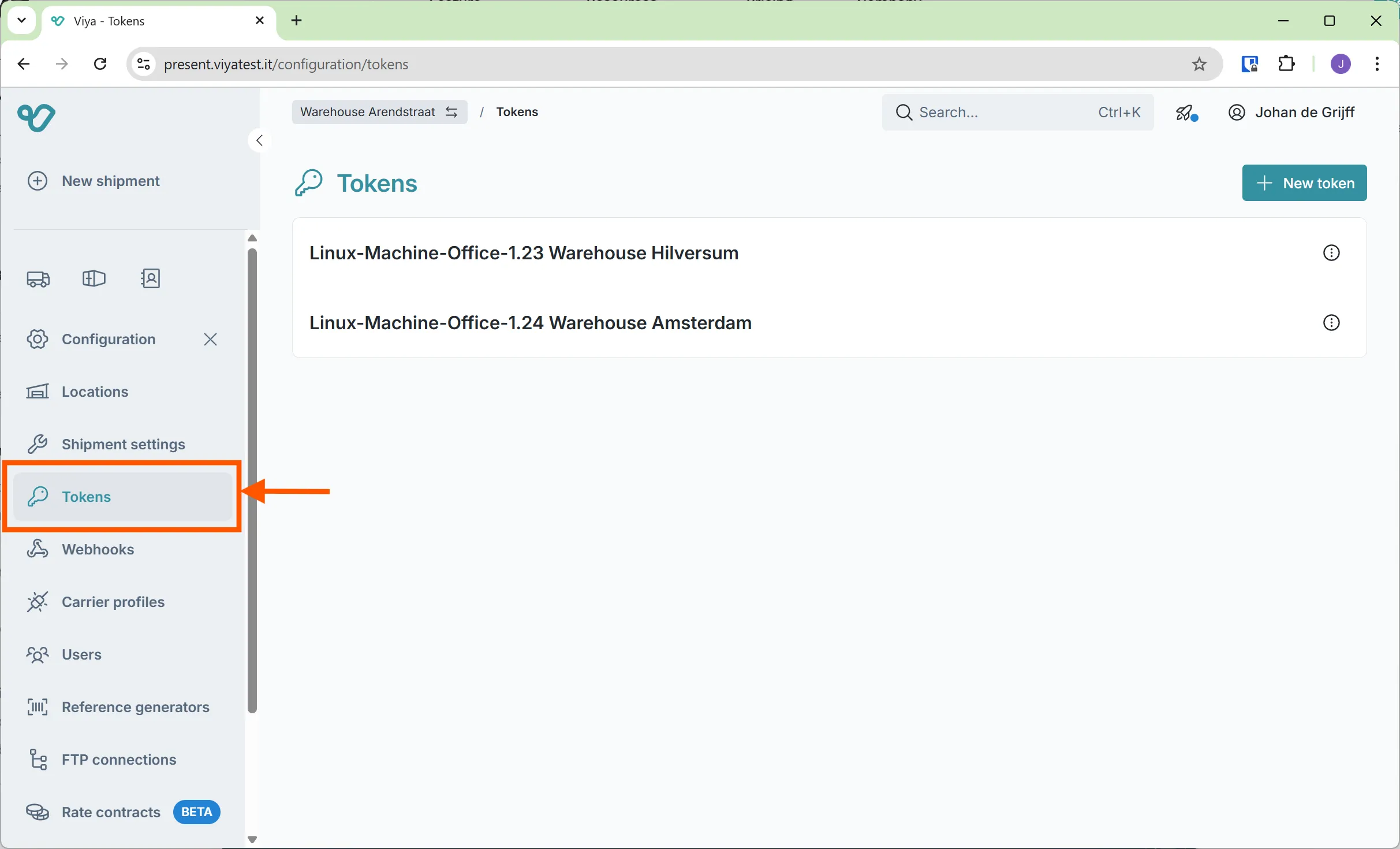Screen dimensions: 1400x849
Task: View site information icon in address bar
Action: (144, 64)
